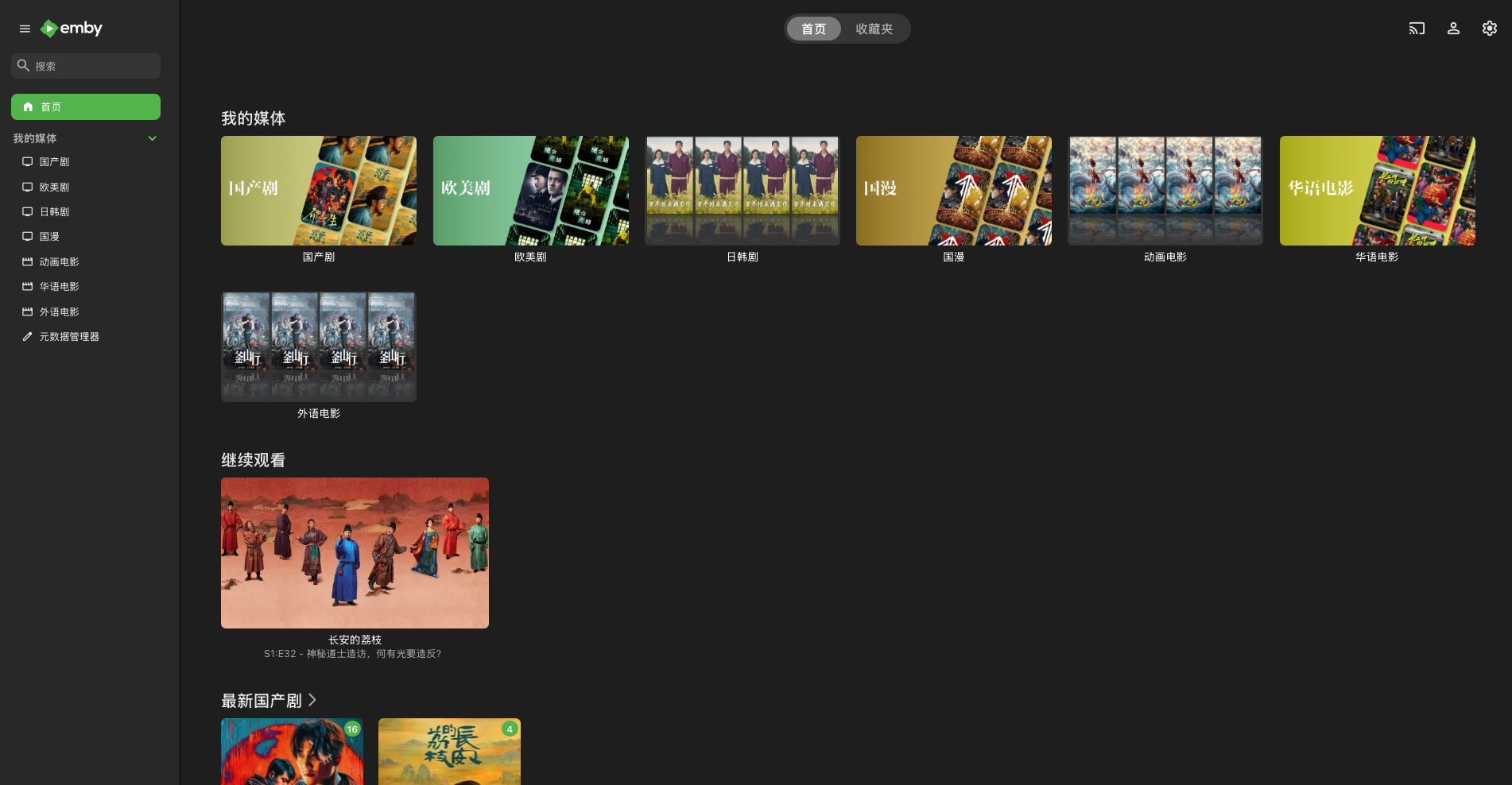This screenshot has height=785, width=1512.
Task: Open the 华语电影 library card
Action: point(1377,191)
